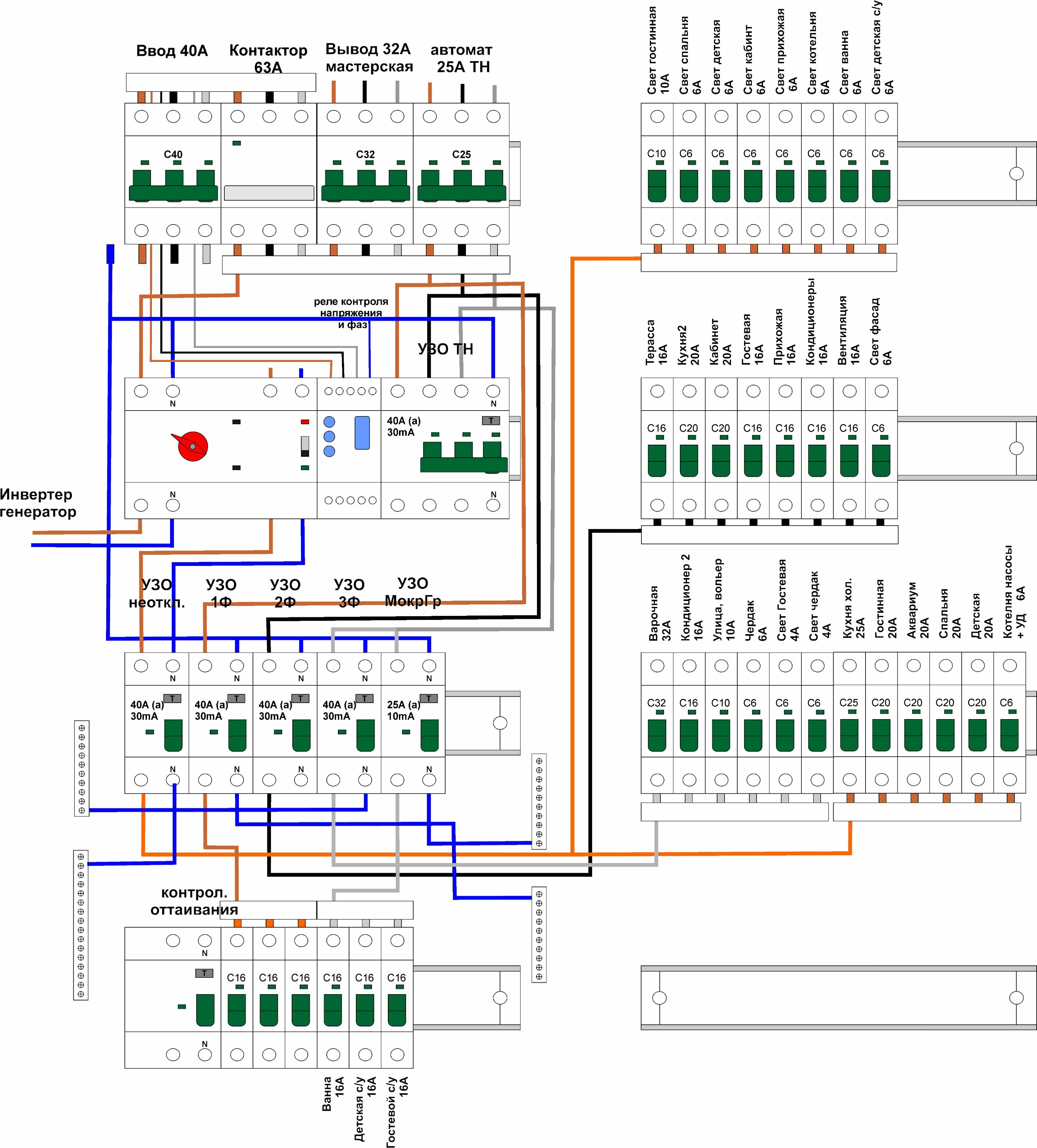
Task: Select the Вывод 32A мастерская heading
Action: point(369,57)
